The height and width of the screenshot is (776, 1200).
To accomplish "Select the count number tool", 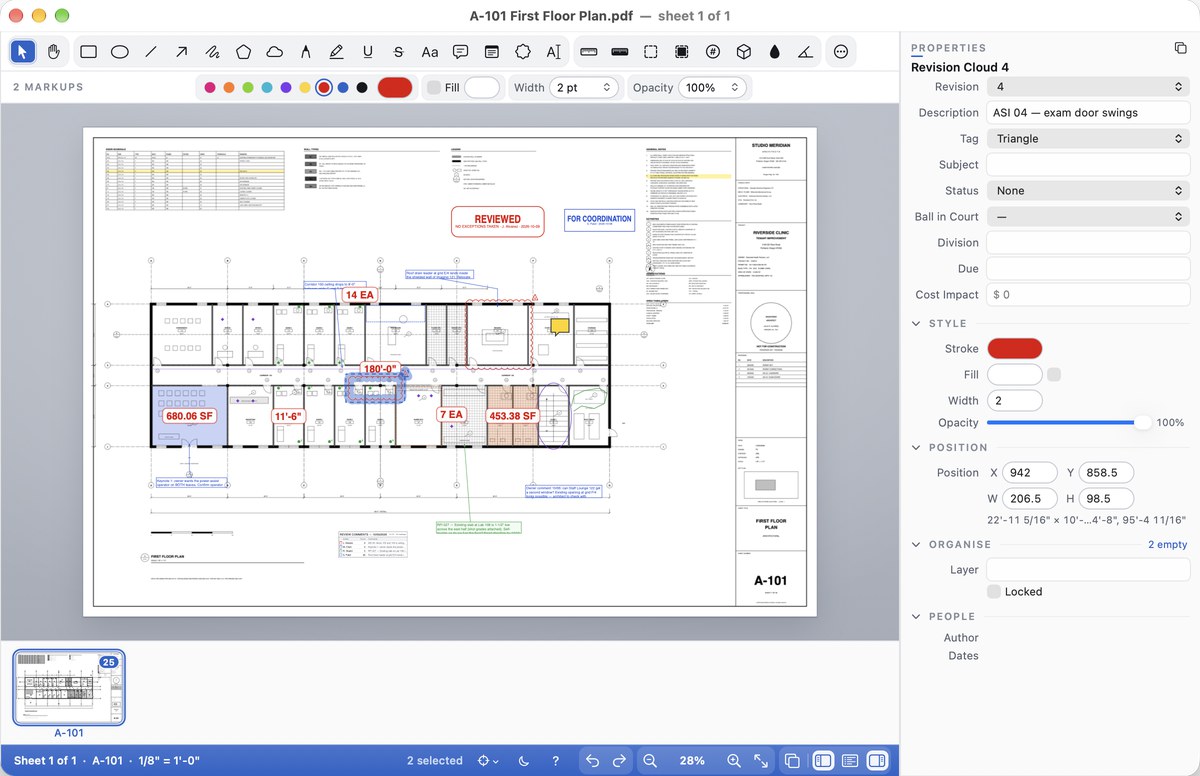I will point(712,52).
